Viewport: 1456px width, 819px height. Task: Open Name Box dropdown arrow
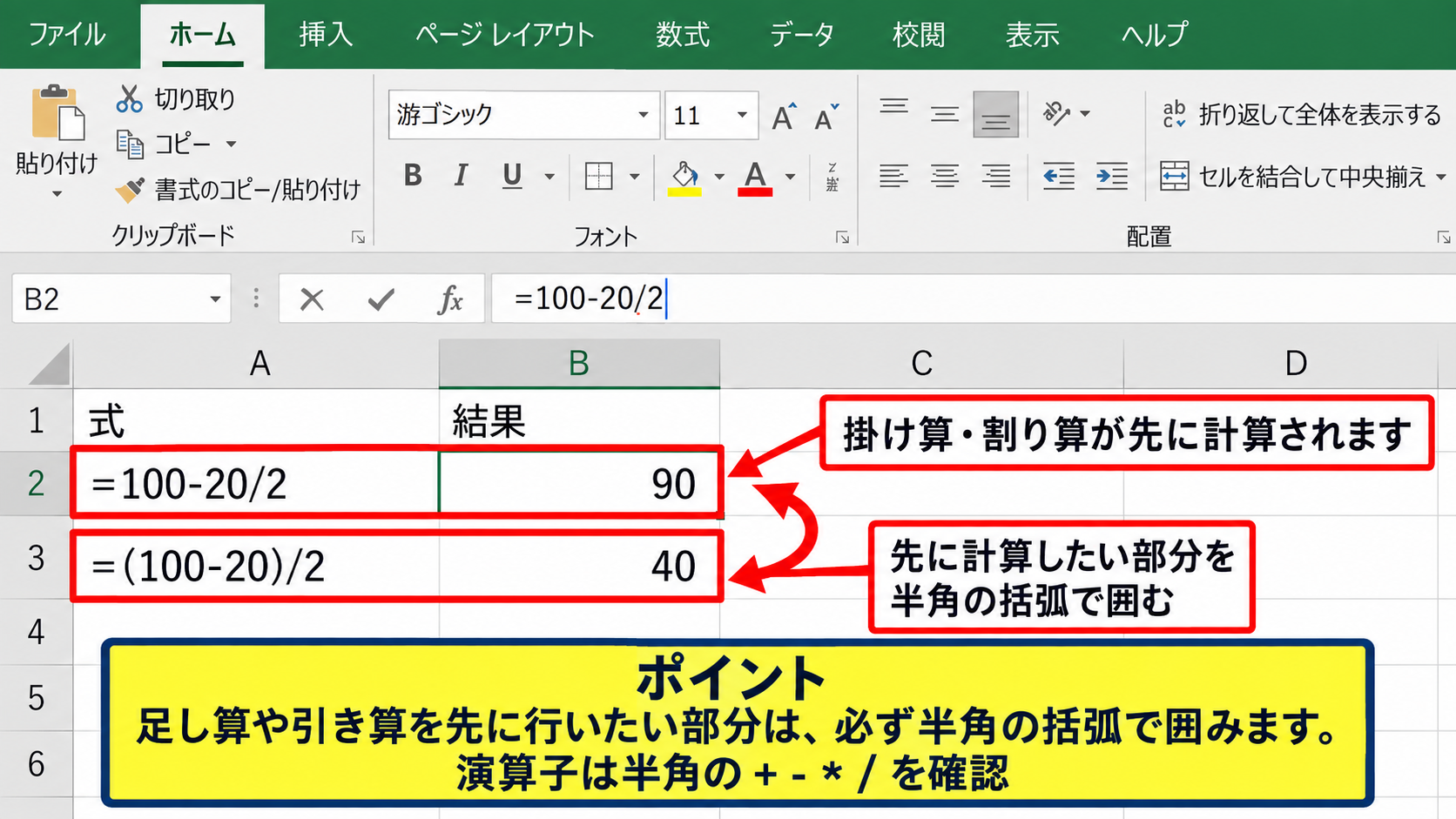[x=215, y=299]
